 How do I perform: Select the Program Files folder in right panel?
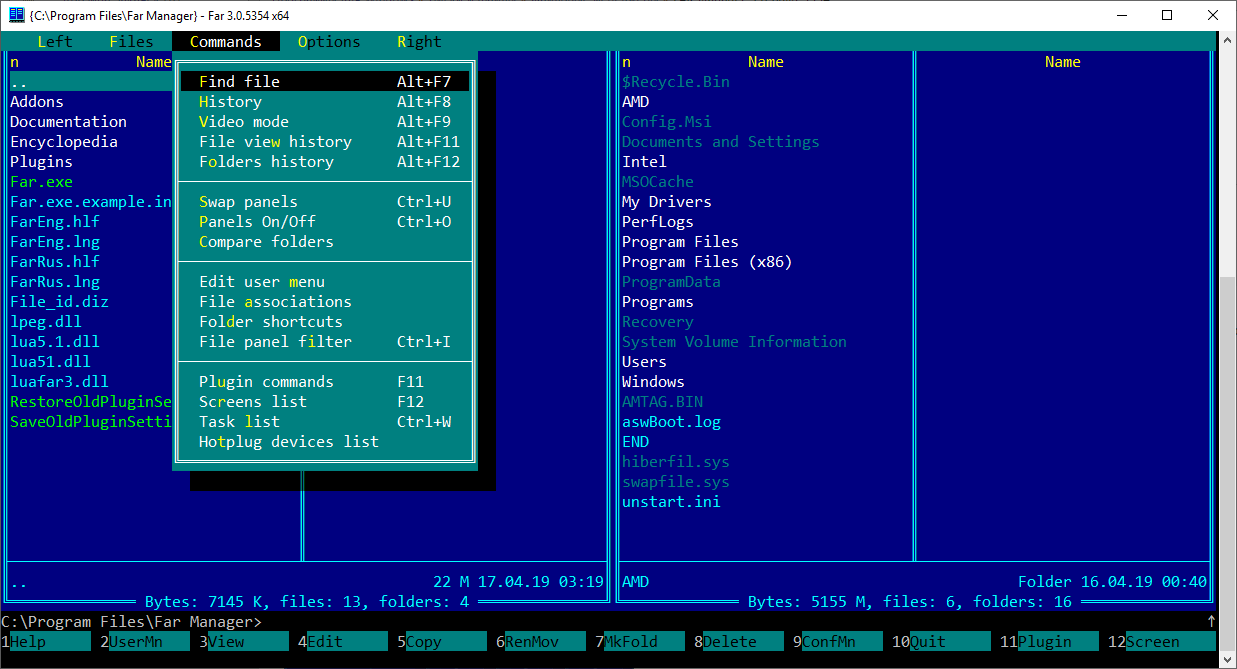[680, 242]
